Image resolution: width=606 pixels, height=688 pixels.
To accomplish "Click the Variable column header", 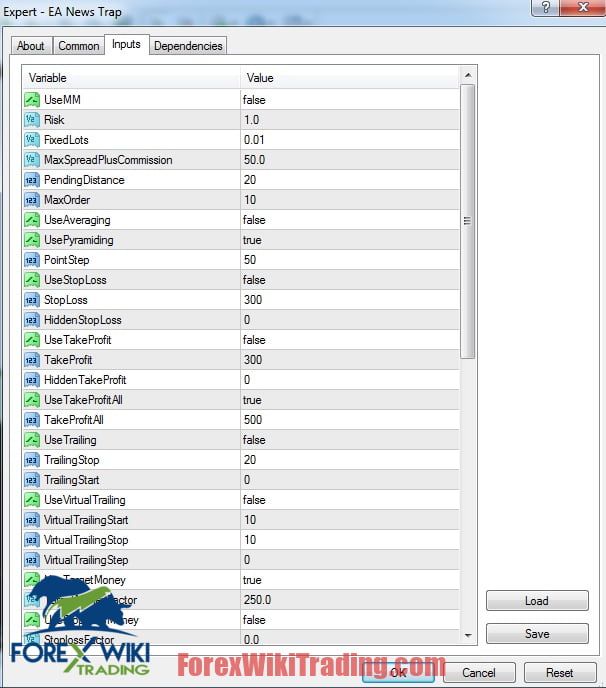I will 132,78.
